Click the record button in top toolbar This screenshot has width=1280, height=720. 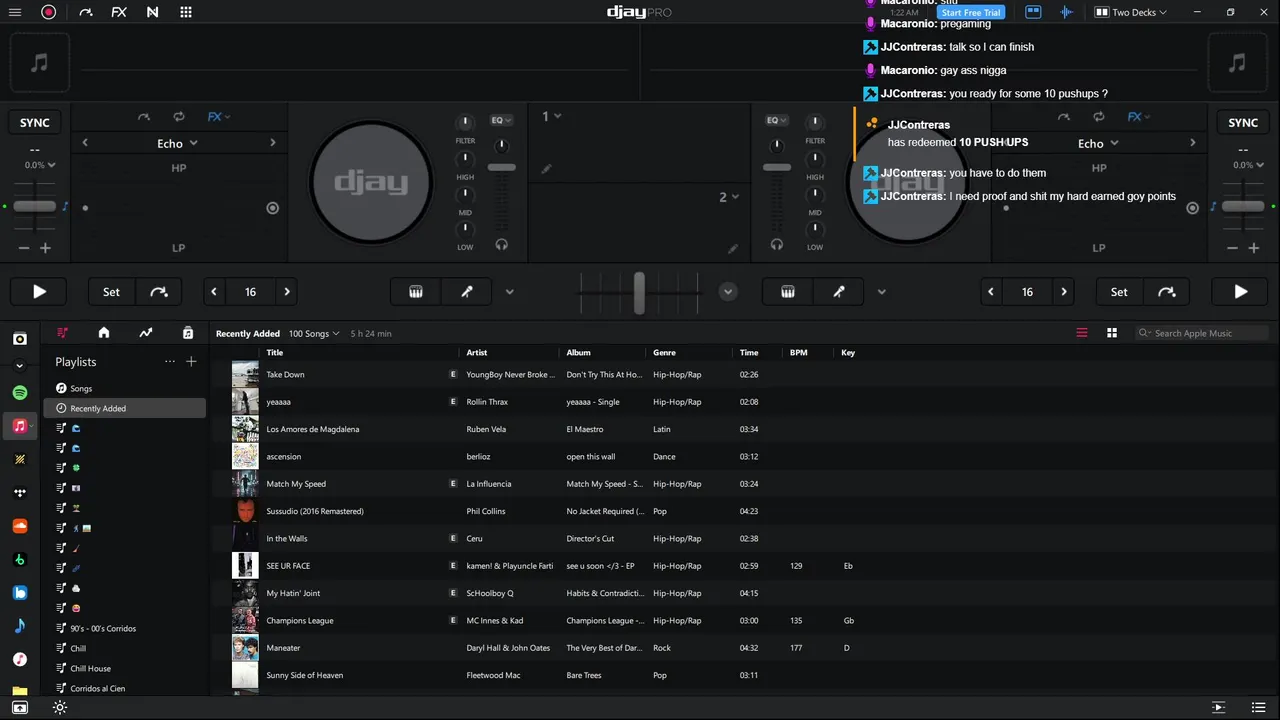[49, 12]
